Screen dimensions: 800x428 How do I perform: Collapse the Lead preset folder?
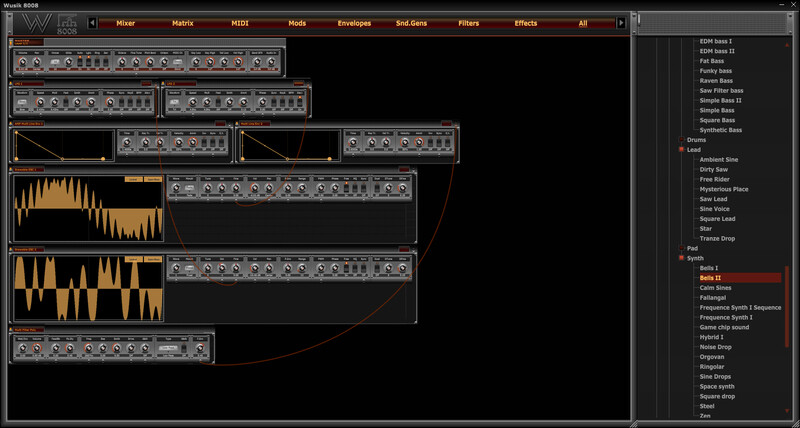click(681, 150)
